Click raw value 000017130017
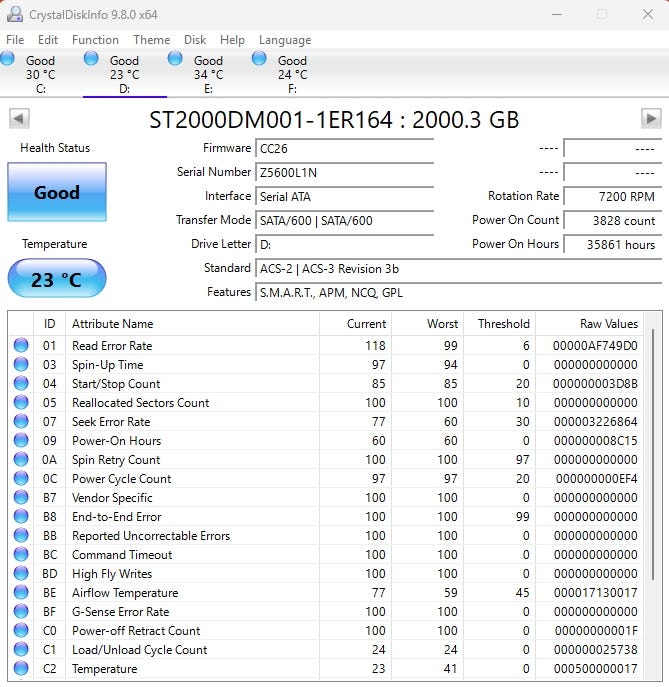 point(595,592)
